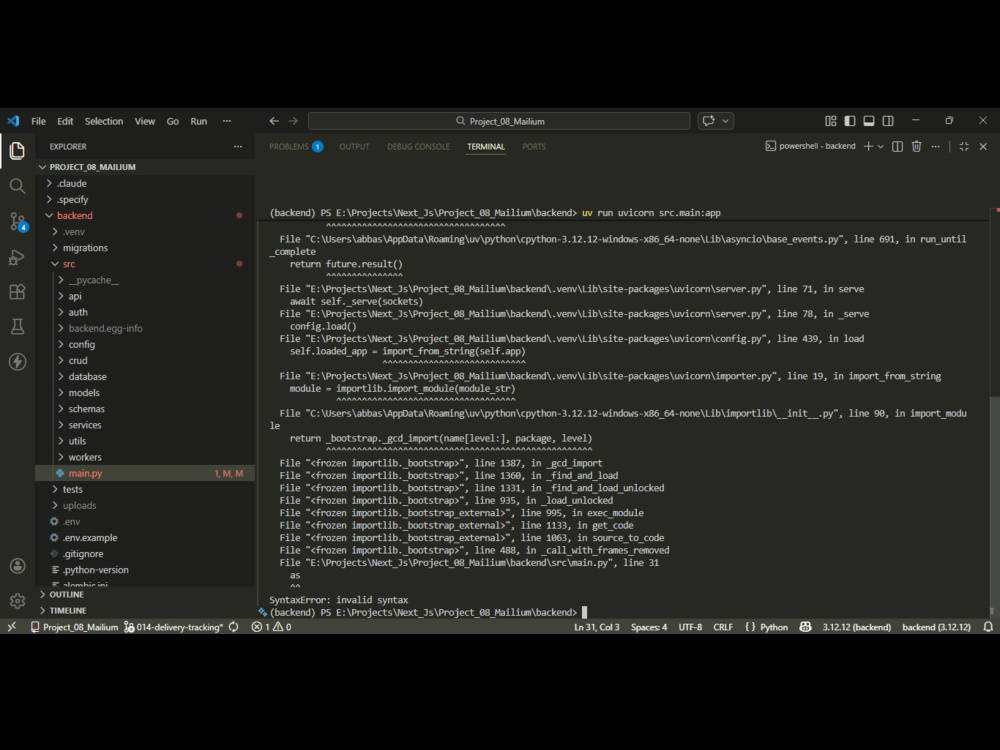The image size is (1000, 750).
Task: Open Explorer more actions ellipsis
Action: [238, 147]
